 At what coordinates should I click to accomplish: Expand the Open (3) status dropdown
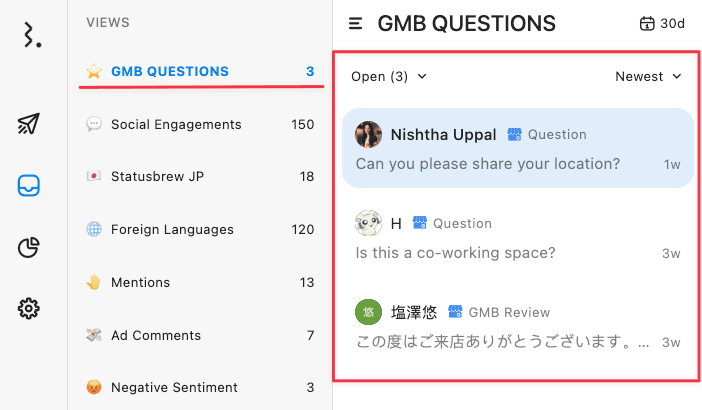pos(389,76)
